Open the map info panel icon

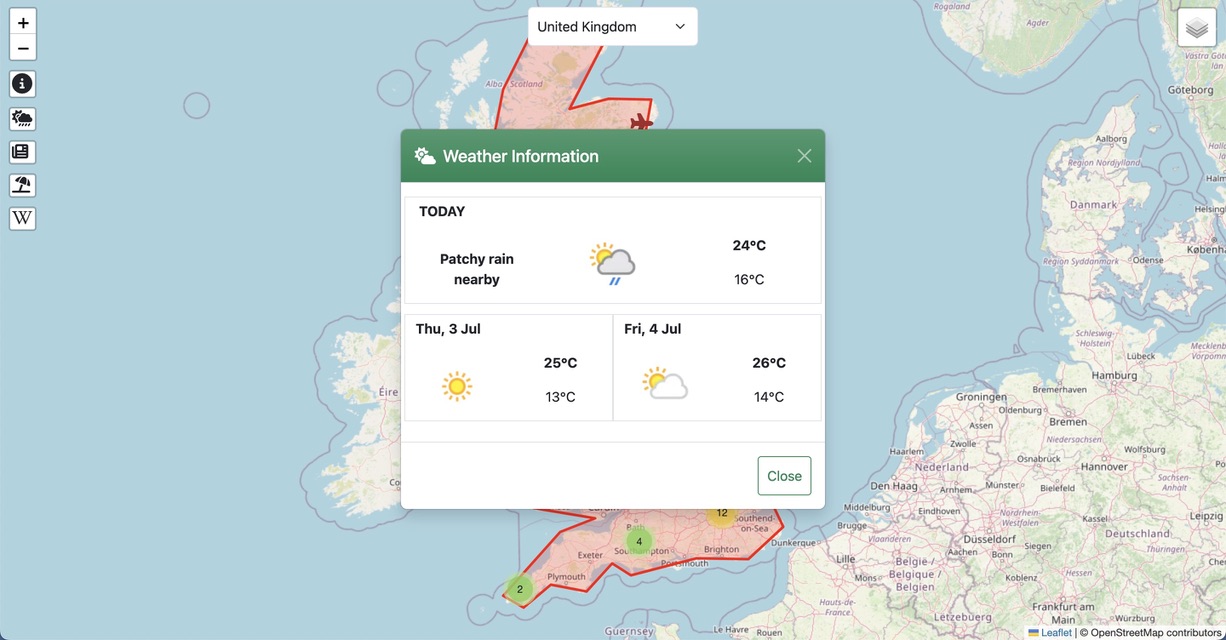click(22, 84)
